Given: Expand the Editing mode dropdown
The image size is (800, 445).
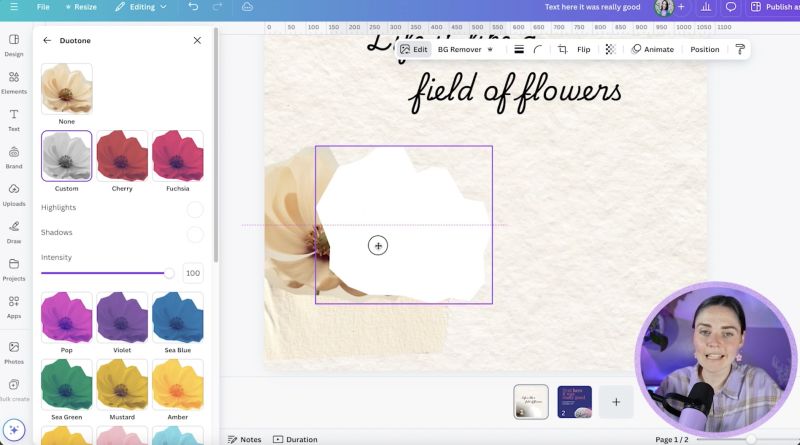Looking at the screenshot, I should 141,7.
